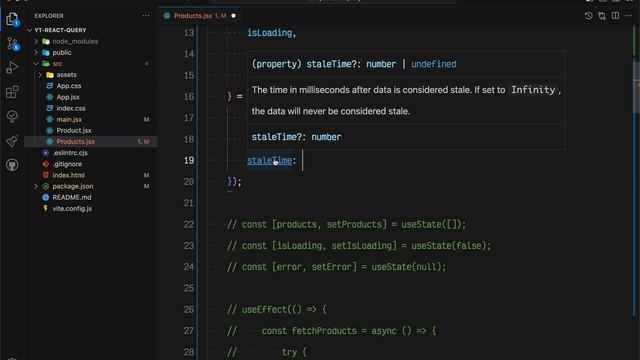This screenshot has width=640, height=360.
Task: Click line number 22 in the gutter
Action: pos(189,224)
